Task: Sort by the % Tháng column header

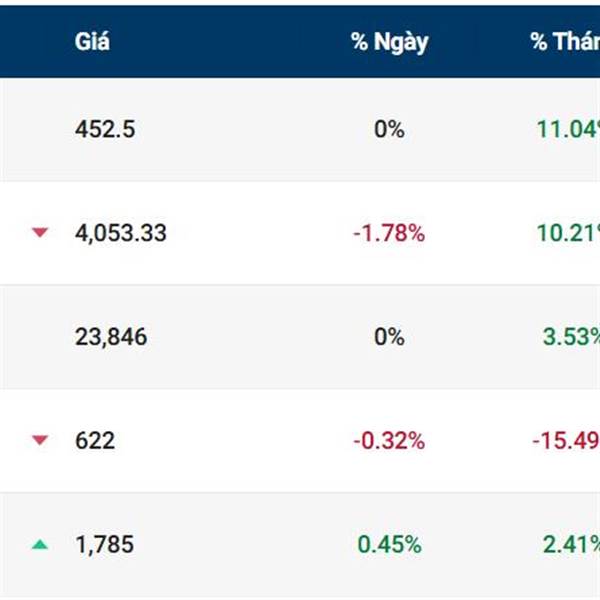Action: pyautogui.click(x=565, y=41)
